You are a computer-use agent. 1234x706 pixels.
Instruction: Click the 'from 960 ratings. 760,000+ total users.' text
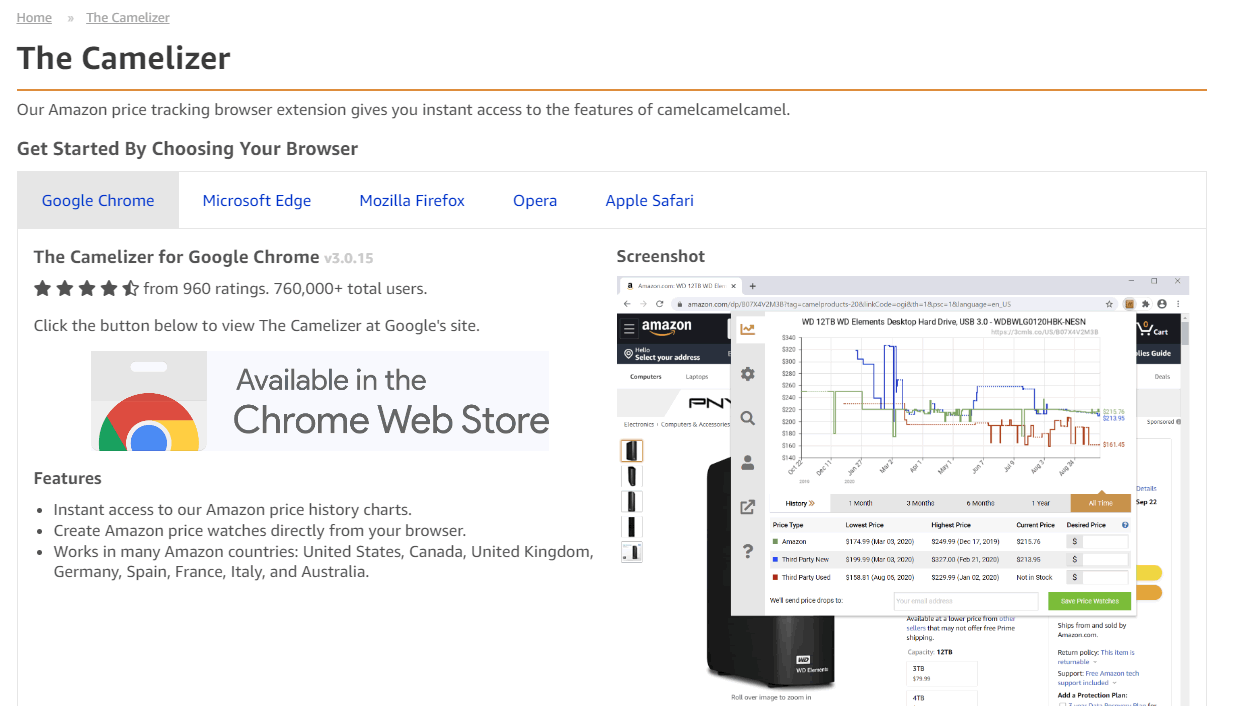[285, 289]
